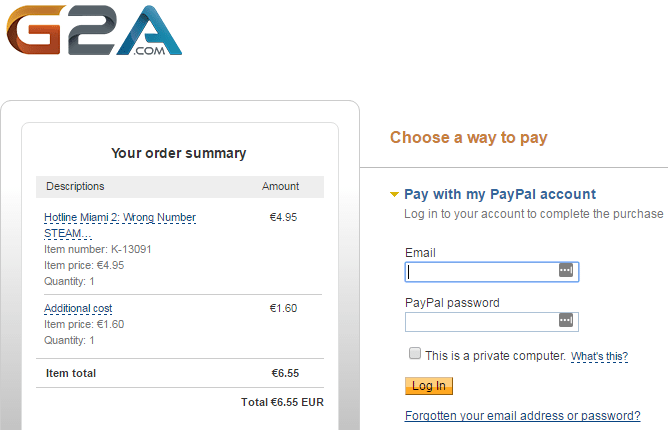
Task: Open the Hotline Miami 2: Wrong Number link
Action: [120, 217]
